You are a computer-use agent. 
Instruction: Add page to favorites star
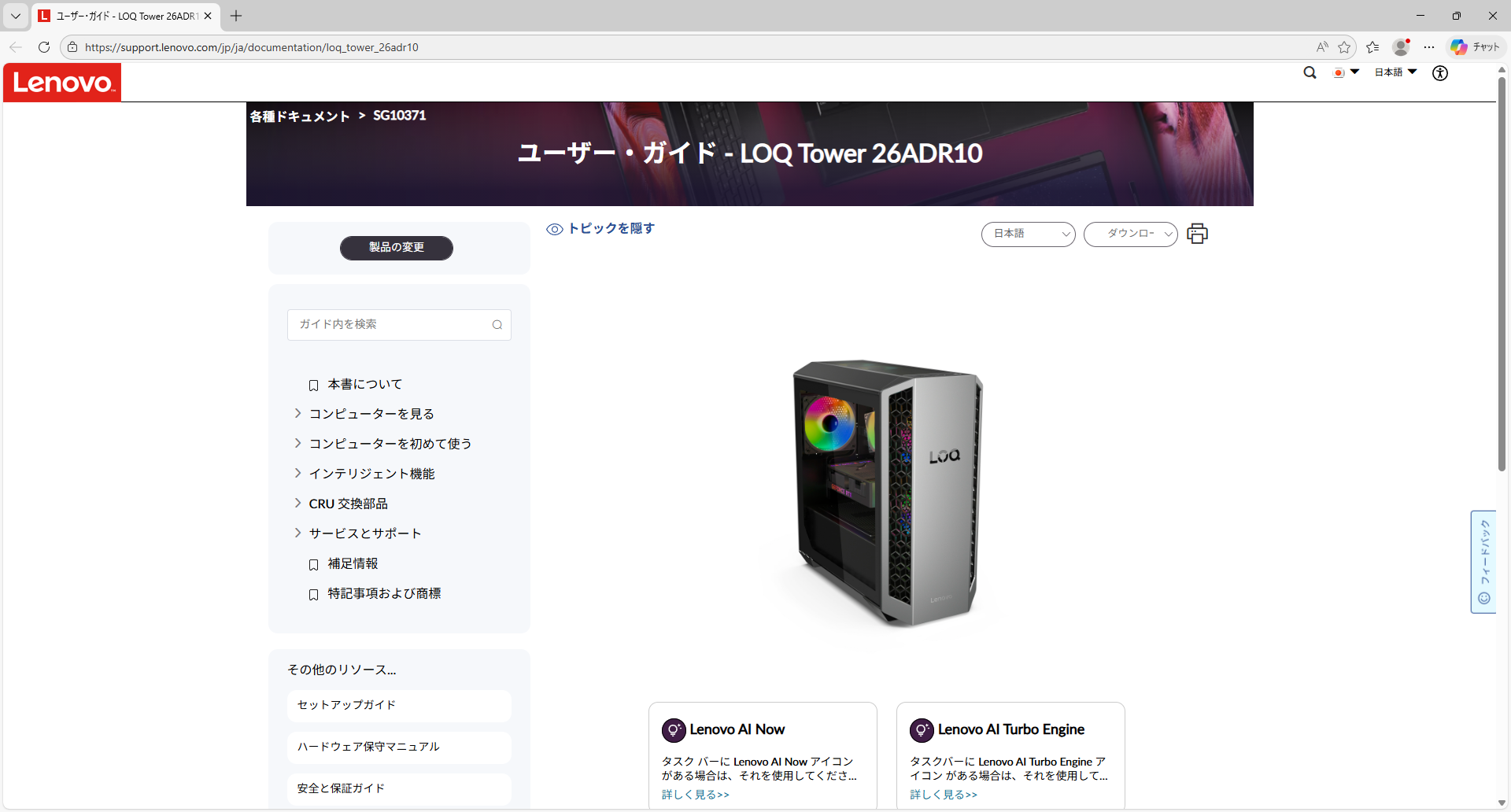tap(1344, 47)
